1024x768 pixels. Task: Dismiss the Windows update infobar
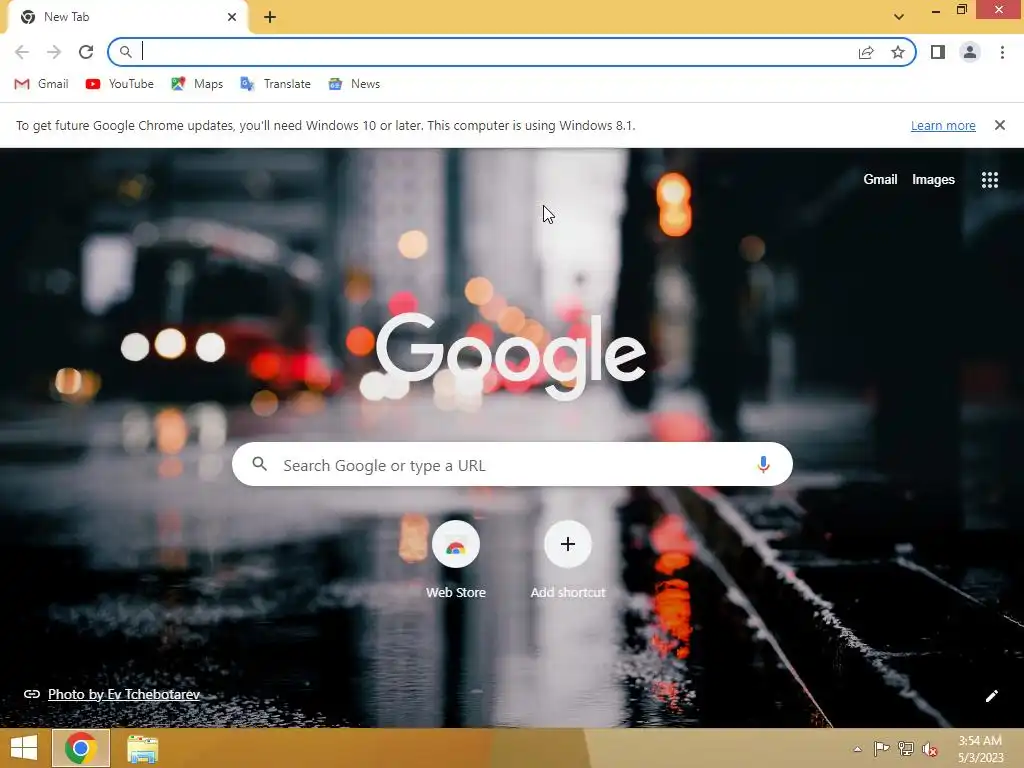coord(999,125)
